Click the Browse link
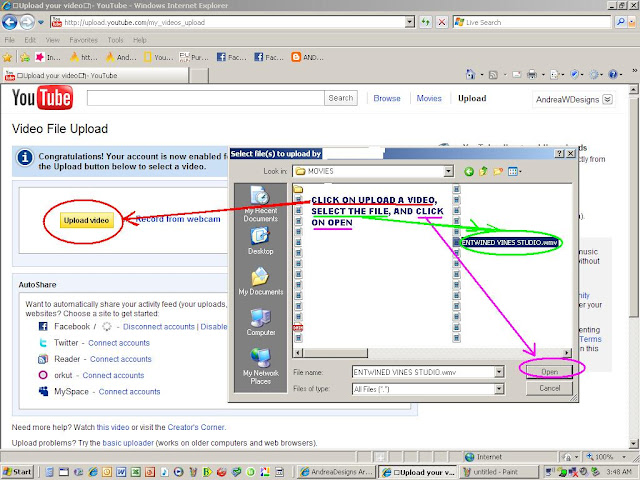 (387, 98)
